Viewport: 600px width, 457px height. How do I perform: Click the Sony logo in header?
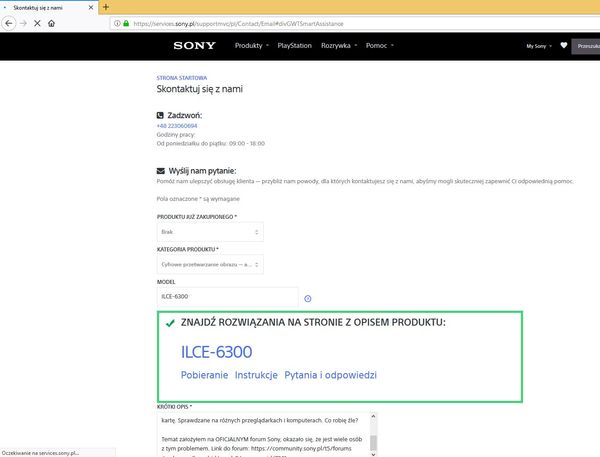[194, 46]
